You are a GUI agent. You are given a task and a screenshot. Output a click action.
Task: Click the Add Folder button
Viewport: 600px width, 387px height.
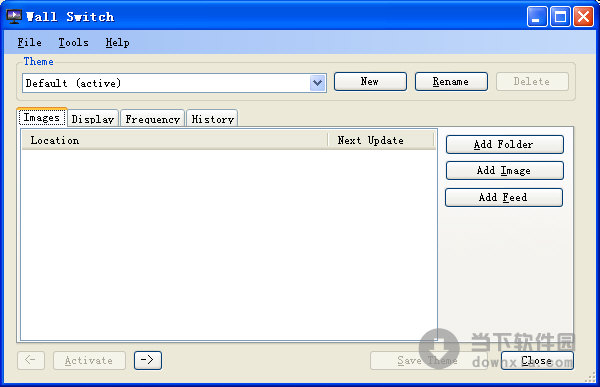pos(504,144)
